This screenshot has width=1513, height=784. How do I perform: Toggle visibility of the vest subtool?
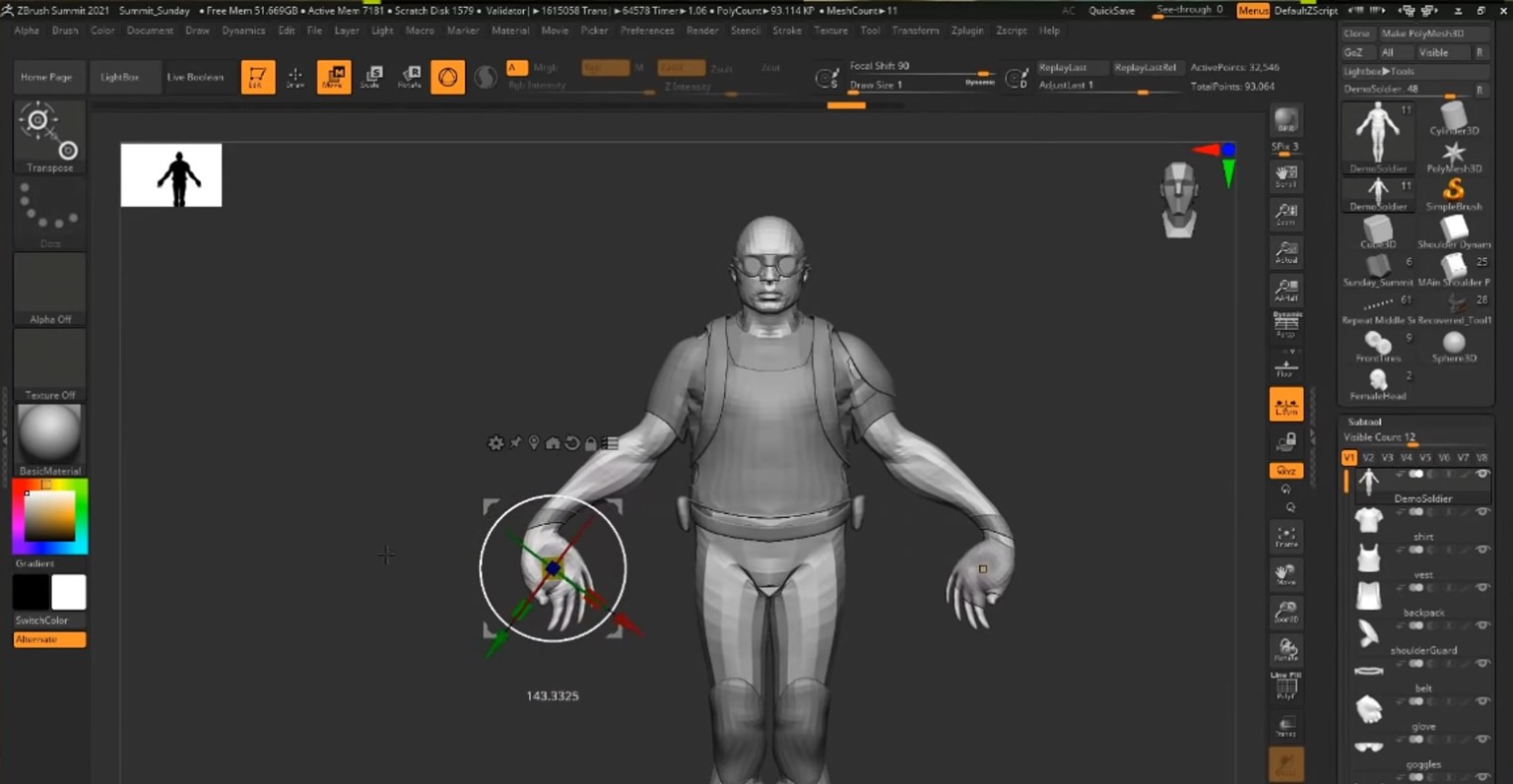point(1482,551)
